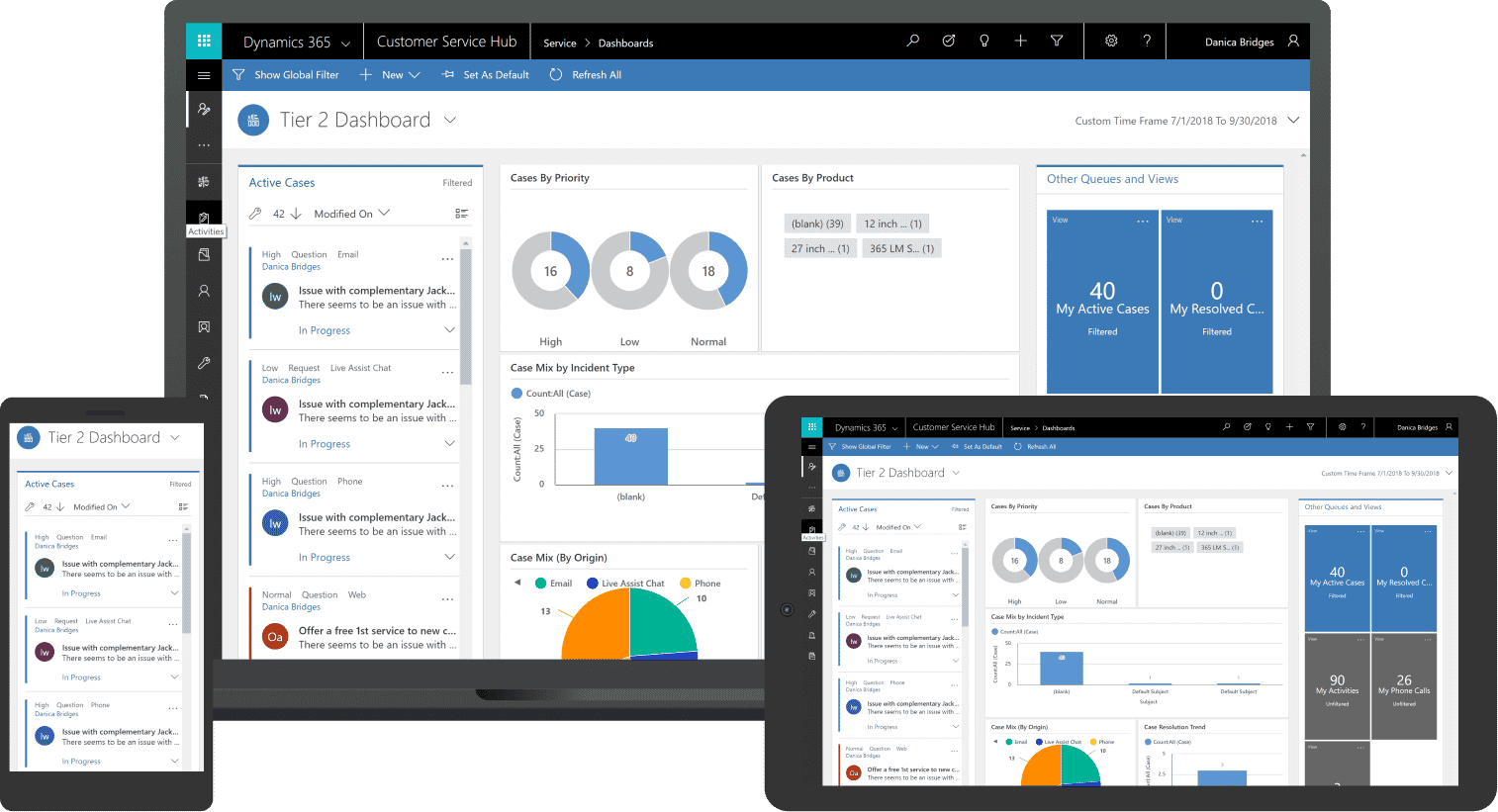The height and width of the screenshot is (812, 1498).
Task: Open search magnifier on the tablet top bar
Action: pyautogui.click(x=1226, y=427)
